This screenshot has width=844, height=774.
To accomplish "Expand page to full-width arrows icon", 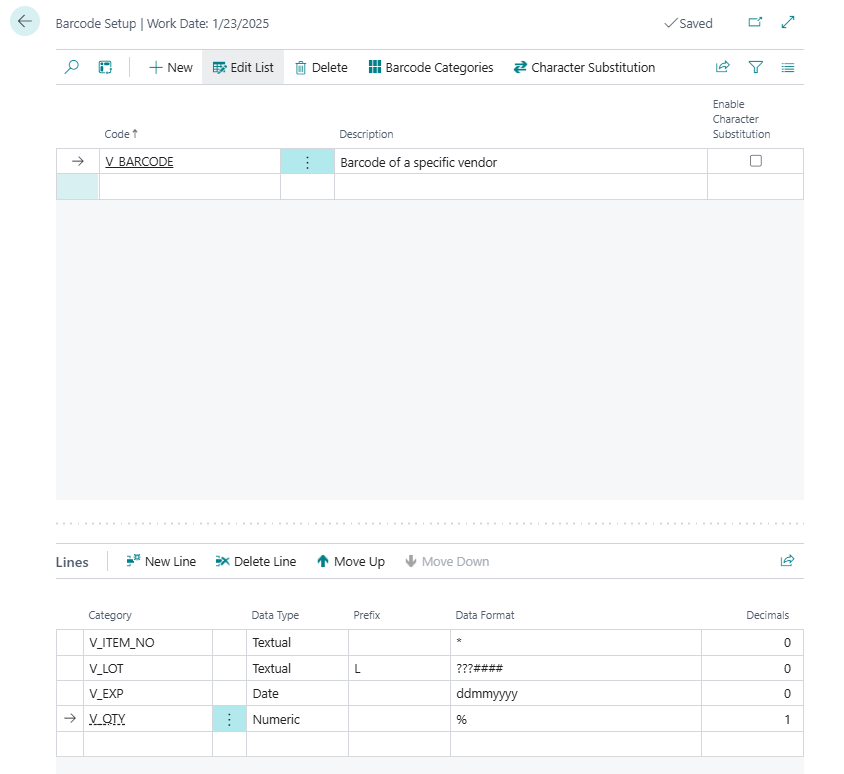I will pos(788,22).
